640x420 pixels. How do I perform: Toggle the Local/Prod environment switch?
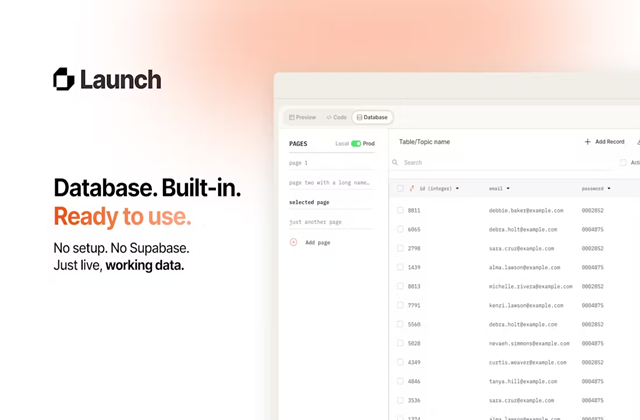pos(356,144)
